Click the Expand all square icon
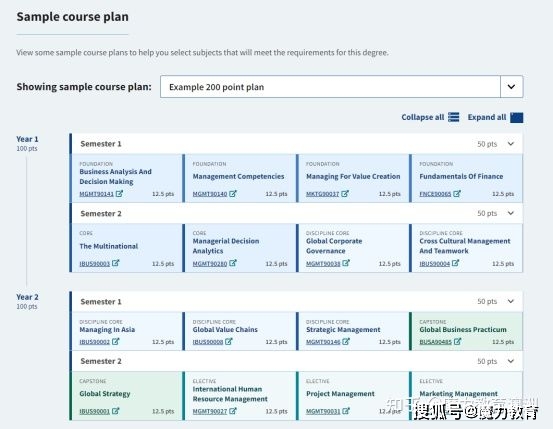Image resolution: width=553 pixels, height=429 pixels. point(517,117)
